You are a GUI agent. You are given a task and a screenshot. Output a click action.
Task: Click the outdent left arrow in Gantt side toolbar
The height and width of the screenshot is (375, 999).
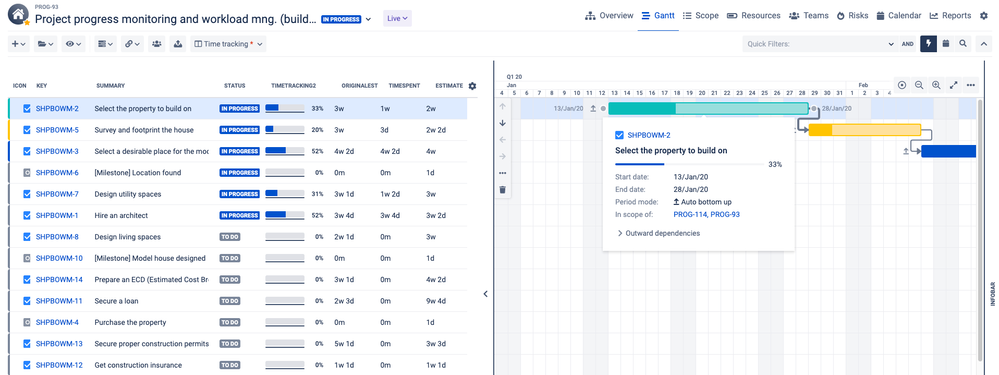tap(503, 139)
